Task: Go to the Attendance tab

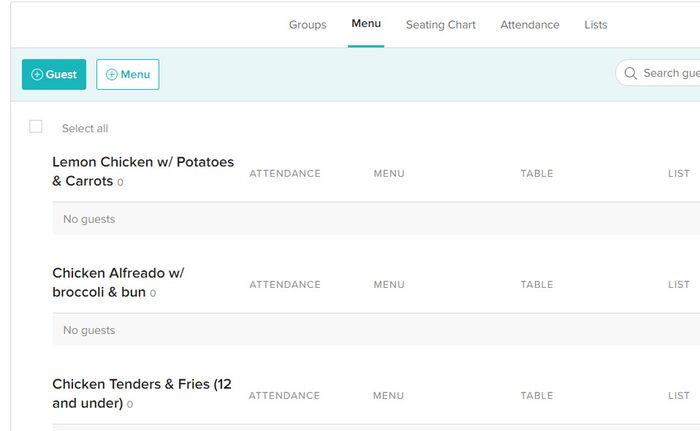Action: pyautogui.click(x=530, y=25)
